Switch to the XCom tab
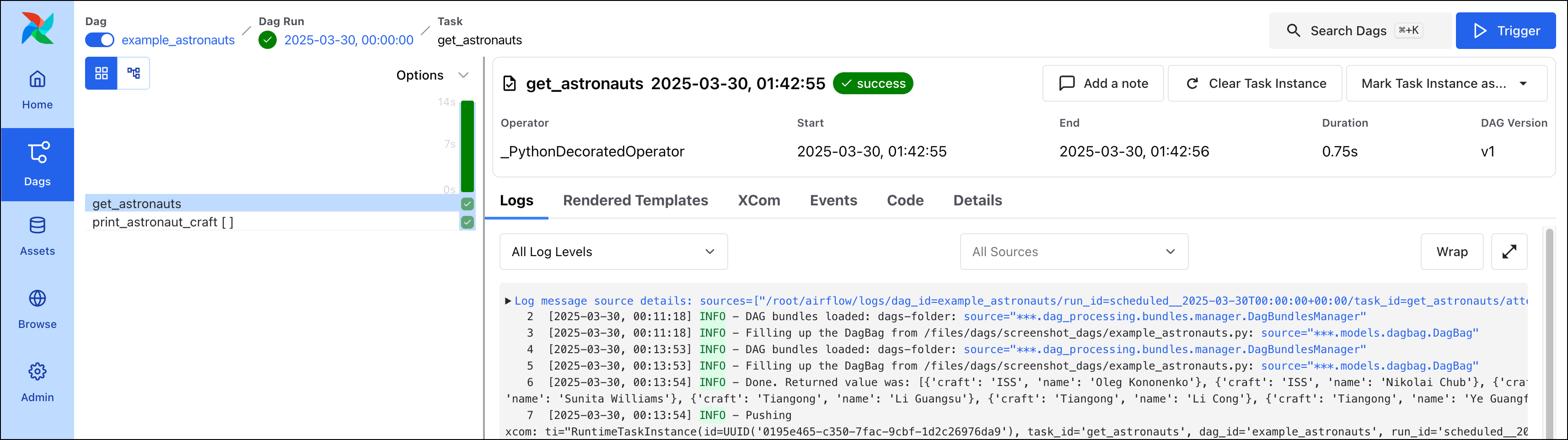This screenshot has height=440, width=1568. [758, 200]
